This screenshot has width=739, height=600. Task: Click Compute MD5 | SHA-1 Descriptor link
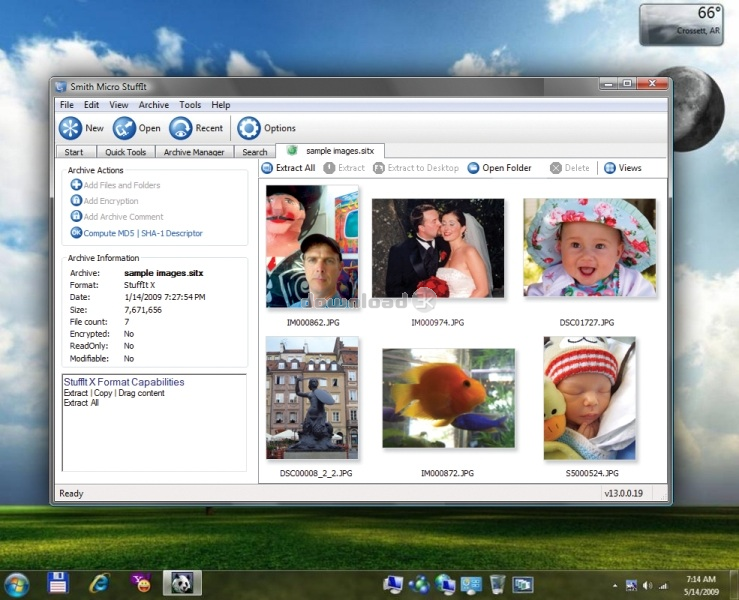coord(143,233)
